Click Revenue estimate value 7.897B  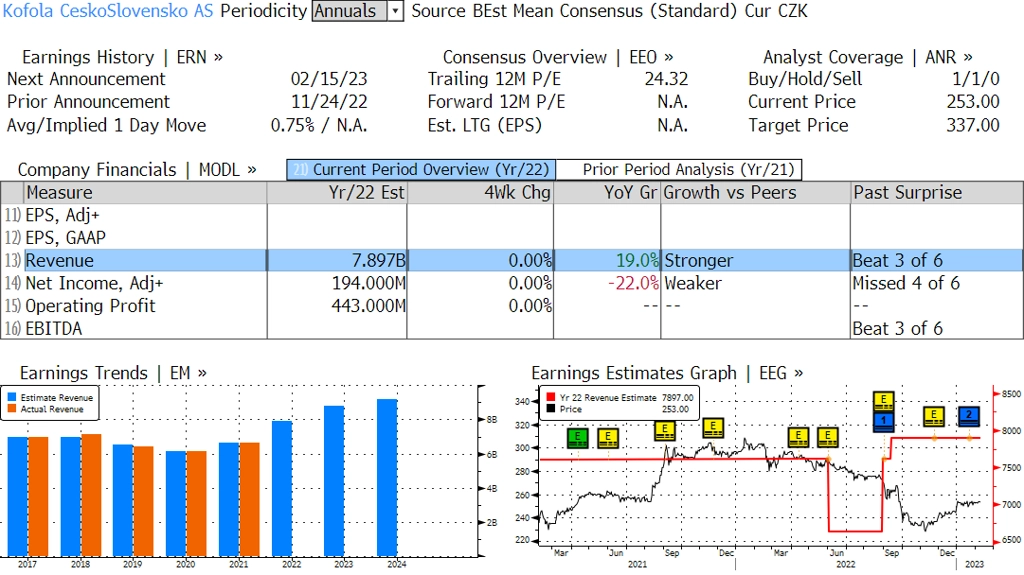(x=379, y=260)
